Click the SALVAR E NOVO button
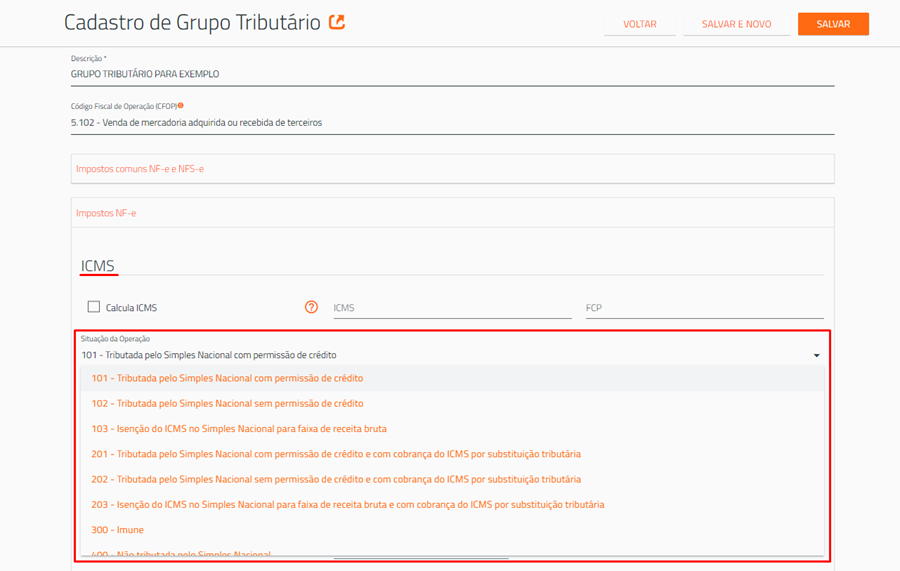 coord(736,24)
